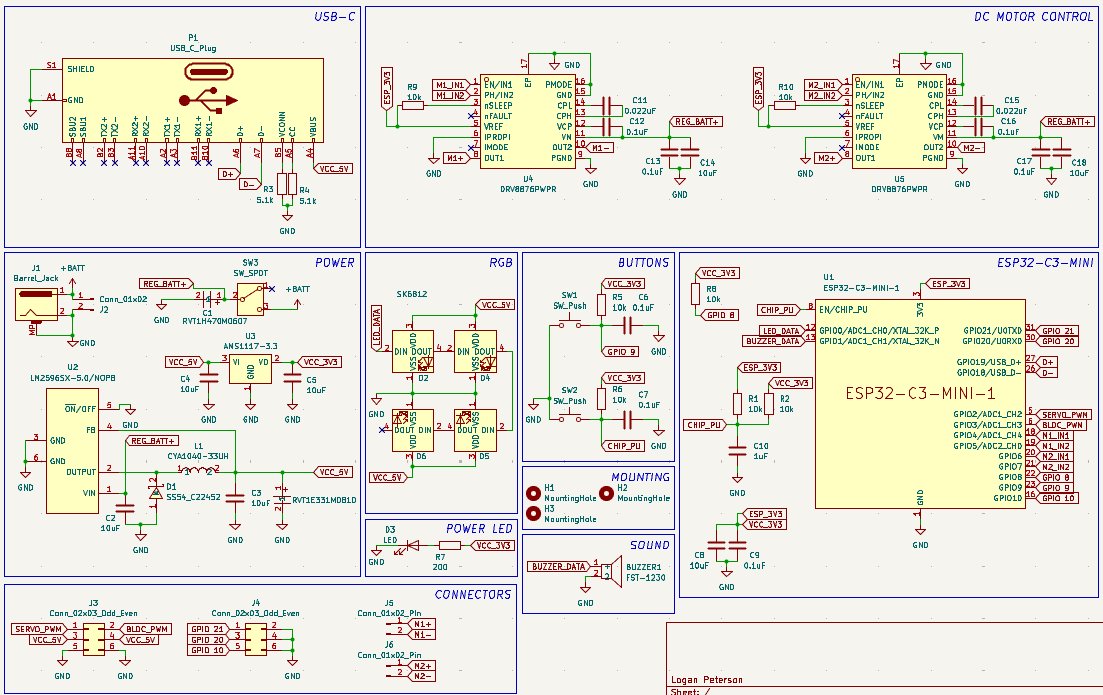
Task: Select the U4 DRV8876 motor driver chip
Action: coord(527,120)
